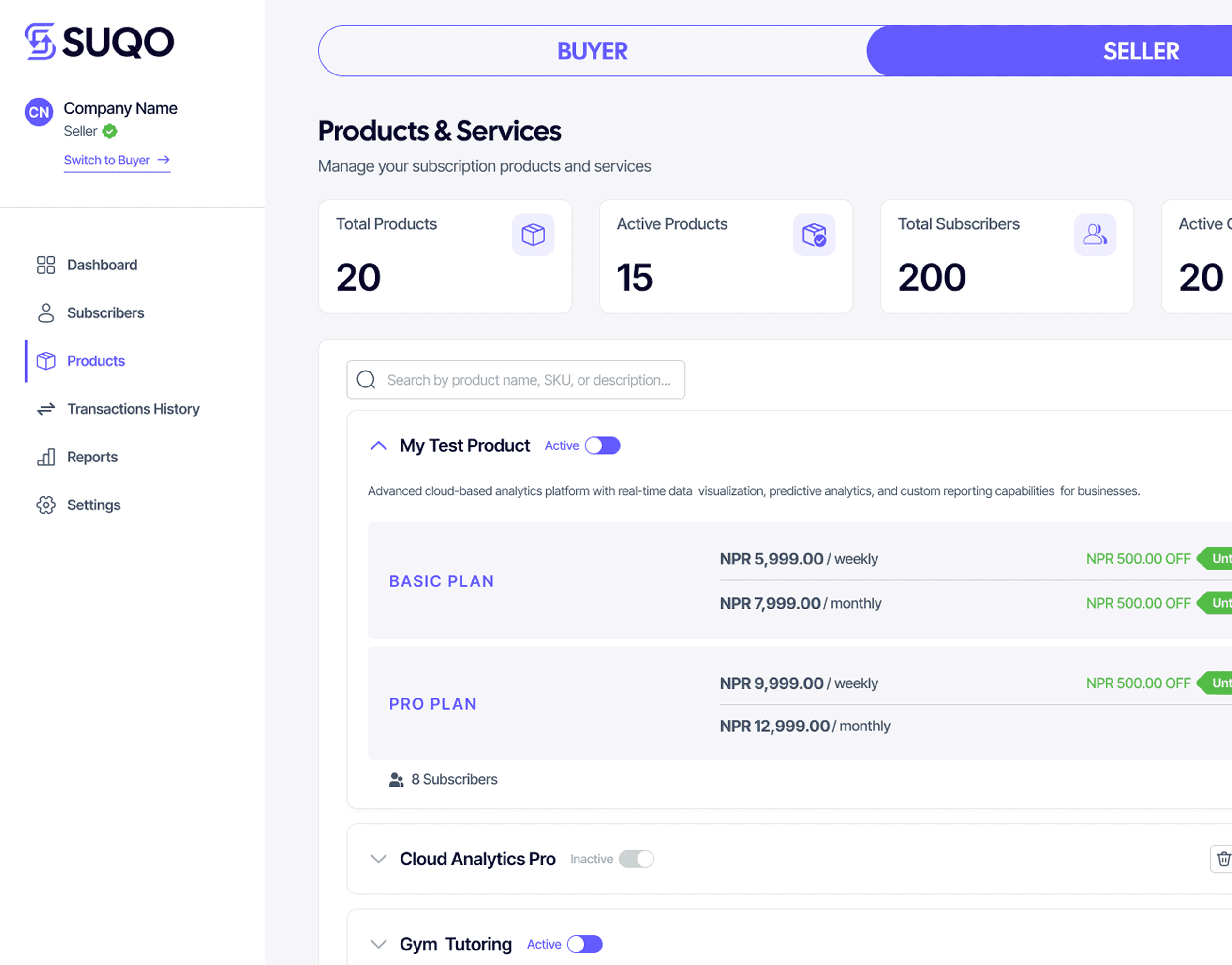Viewport: 1232px width, 965px height.
Task: Click the NPR 9,999.00 / weekly price
Action: (799, 683)
